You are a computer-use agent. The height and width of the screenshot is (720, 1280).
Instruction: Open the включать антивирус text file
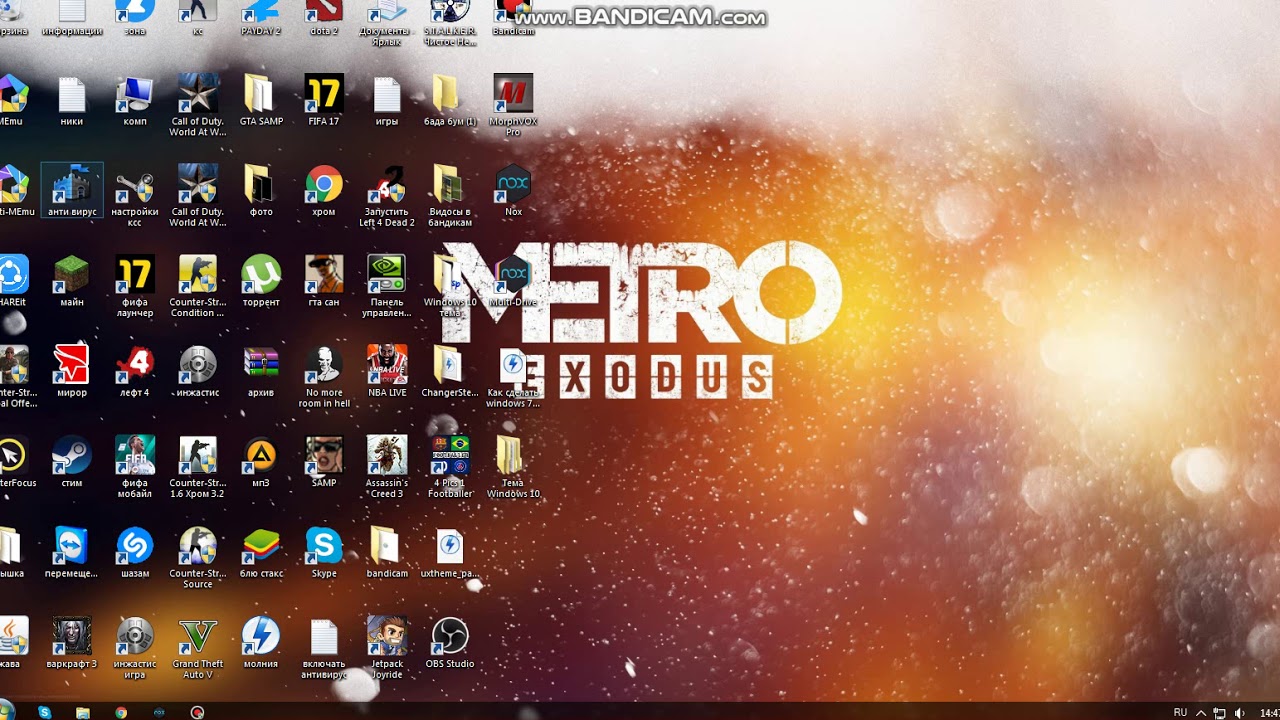click(x=324, y=648)
